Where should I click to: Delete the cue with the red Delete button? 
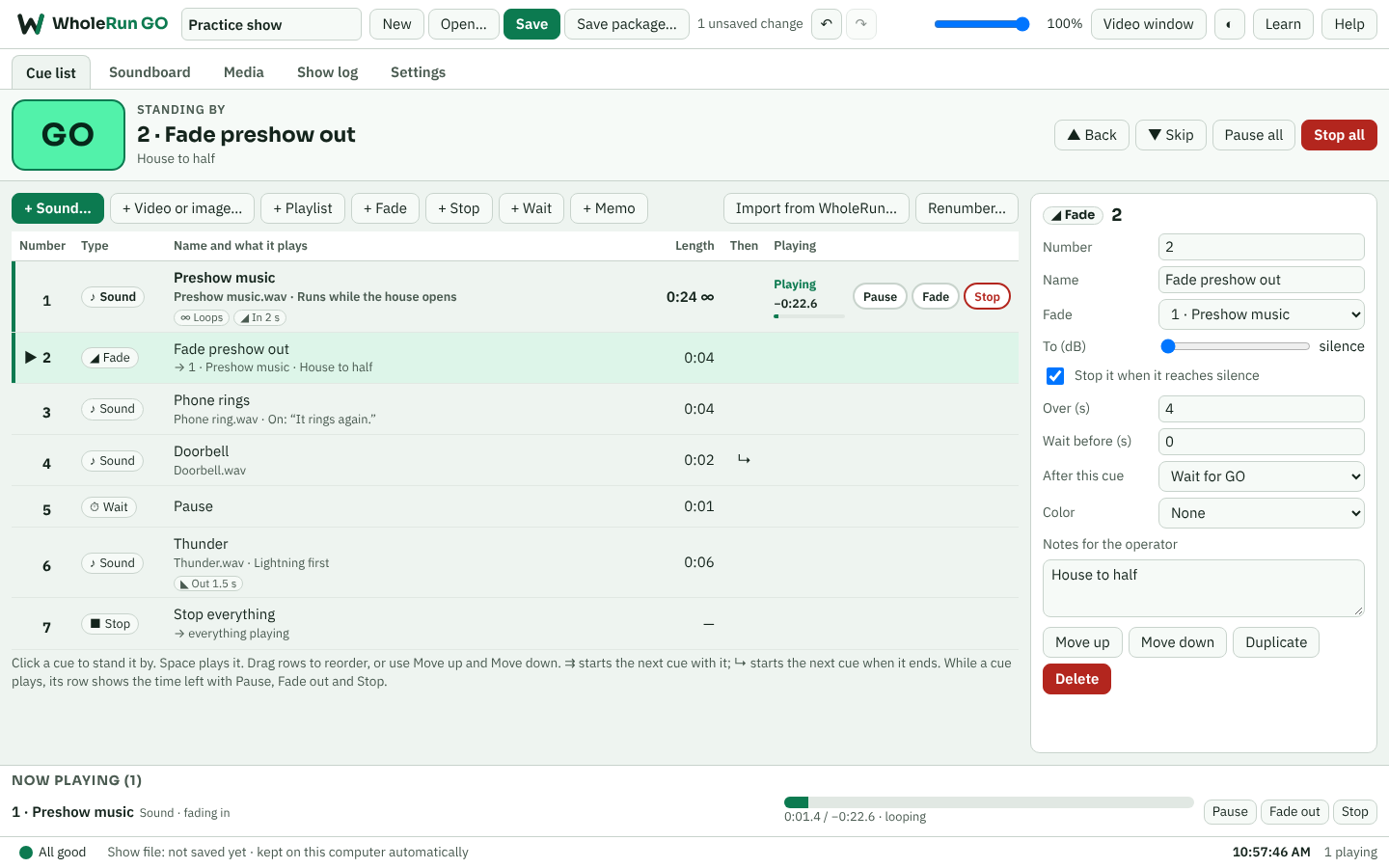coord(1076,679)
